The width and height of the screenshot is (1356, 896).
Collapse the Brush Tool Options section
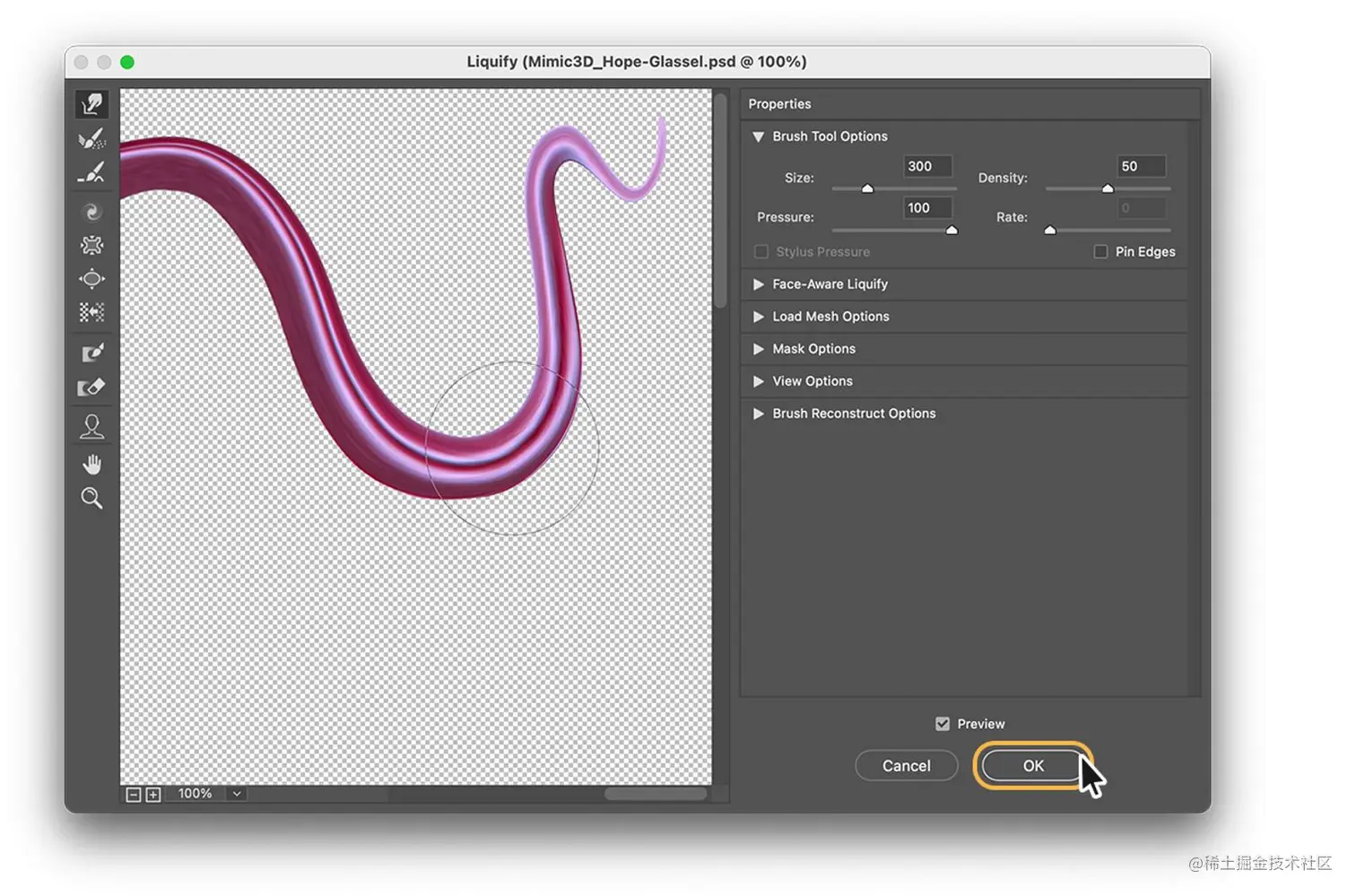click(759, 136)
